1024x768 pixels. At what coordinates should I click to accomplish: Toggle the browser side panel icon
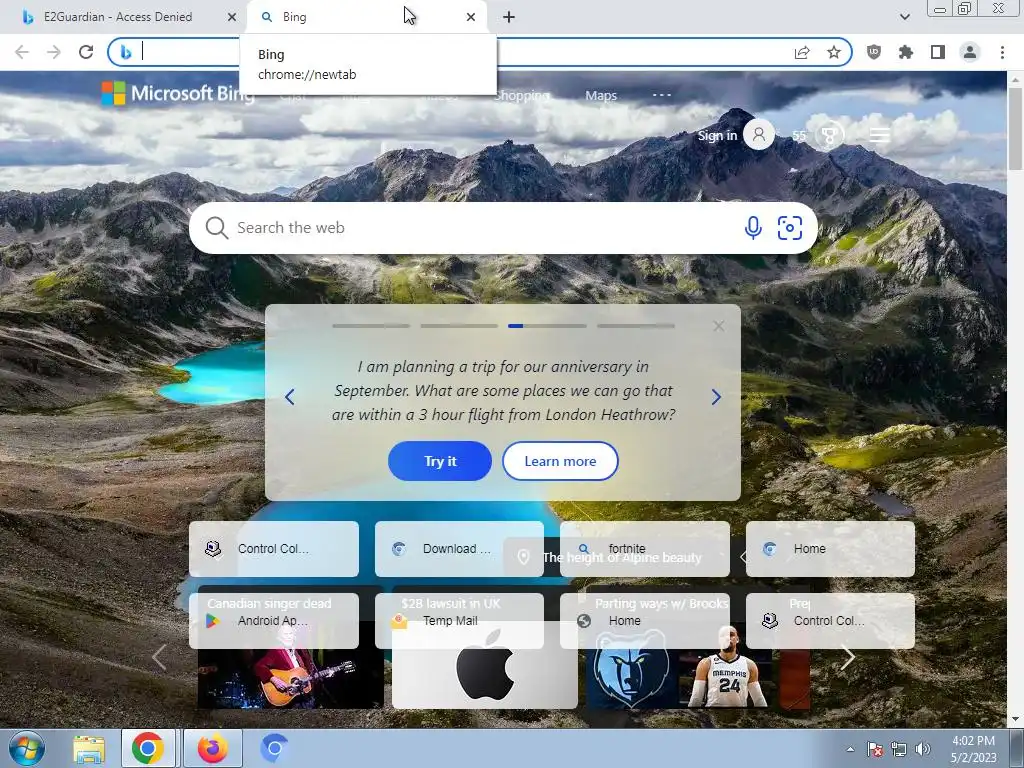pos(938,52)
